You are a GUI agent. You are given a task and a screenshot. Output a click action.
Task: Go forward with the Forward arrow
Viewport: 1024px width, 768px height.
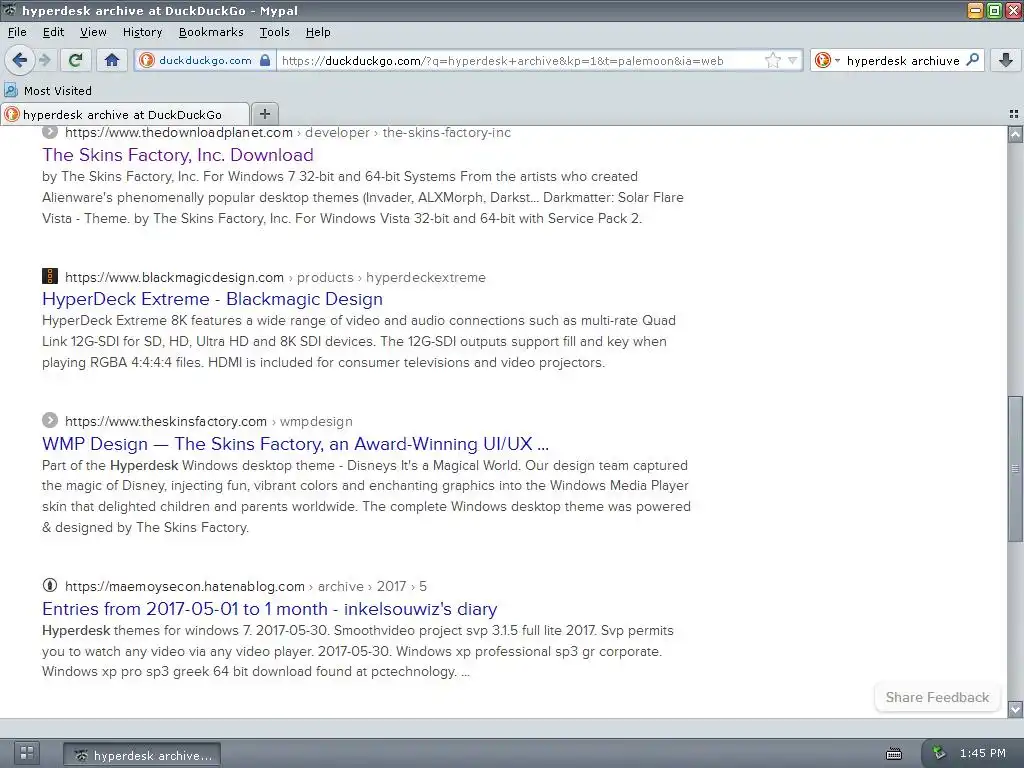click(44, 60)
